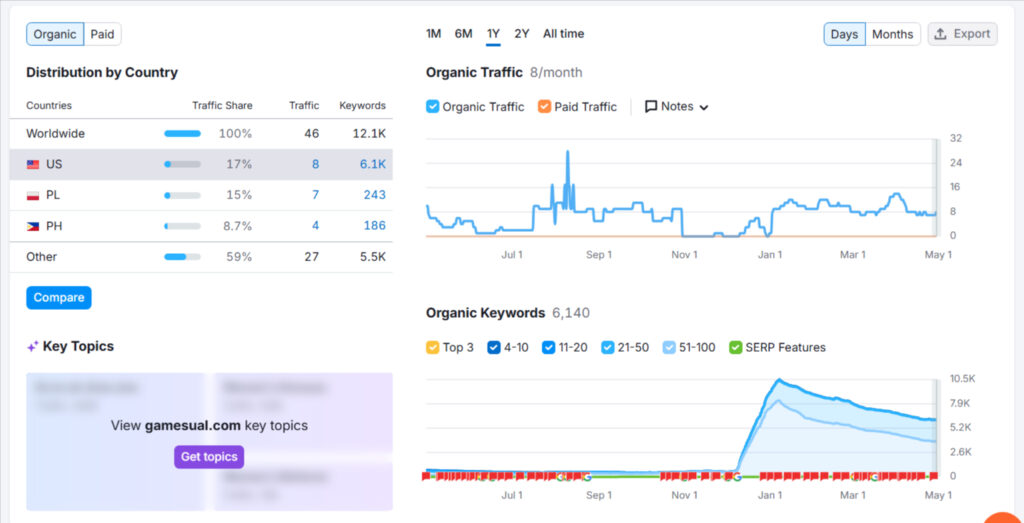This screenshot has height=523, width=1024.
Task: Open the Notes dropdown
Action: [x=677, y=106]
